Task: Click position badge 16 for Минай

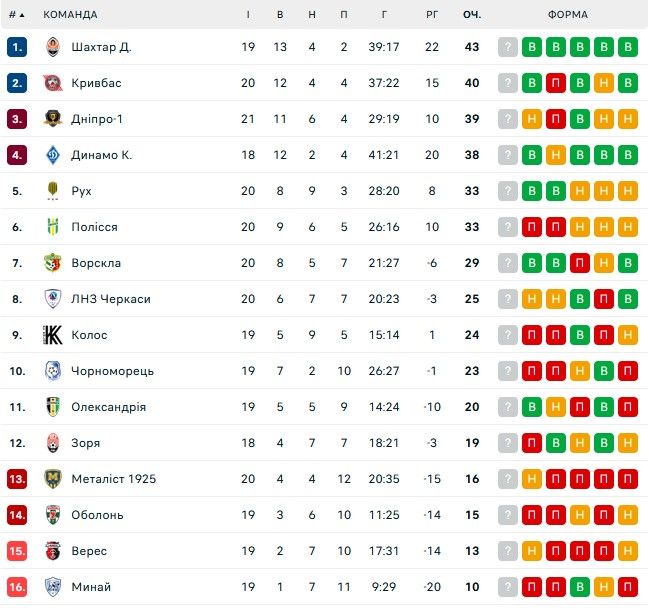Action: coord(17,587)
